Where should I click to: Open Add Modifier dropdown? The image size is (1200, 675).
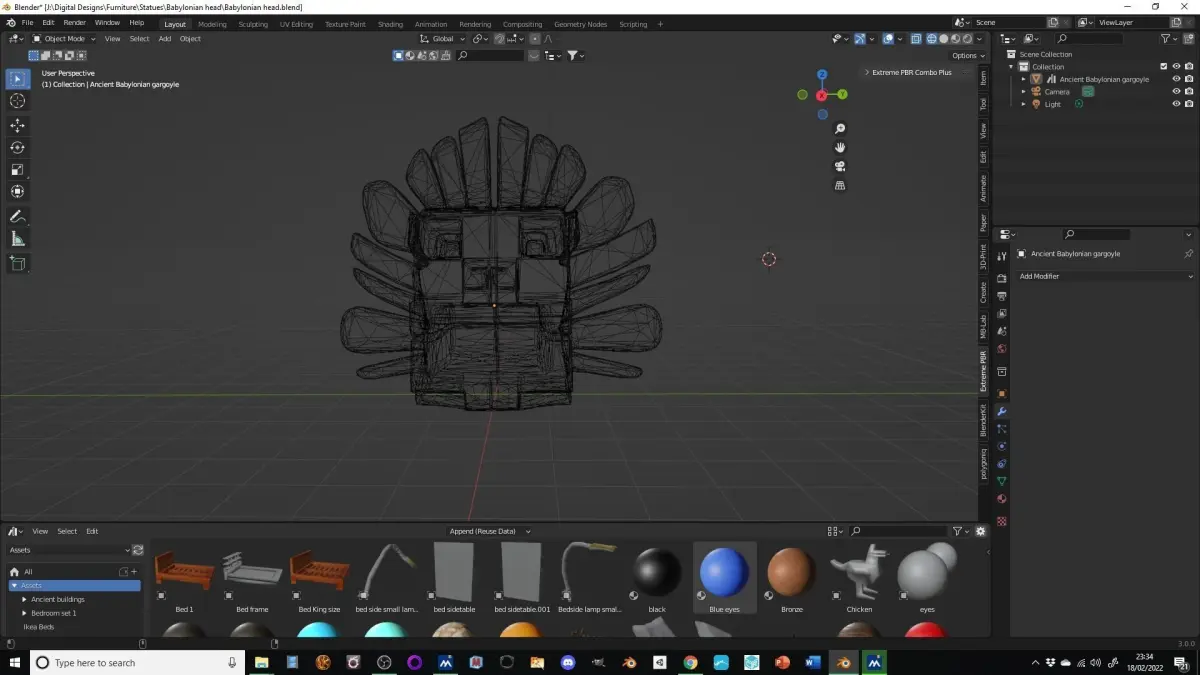tap(1106, 276)
